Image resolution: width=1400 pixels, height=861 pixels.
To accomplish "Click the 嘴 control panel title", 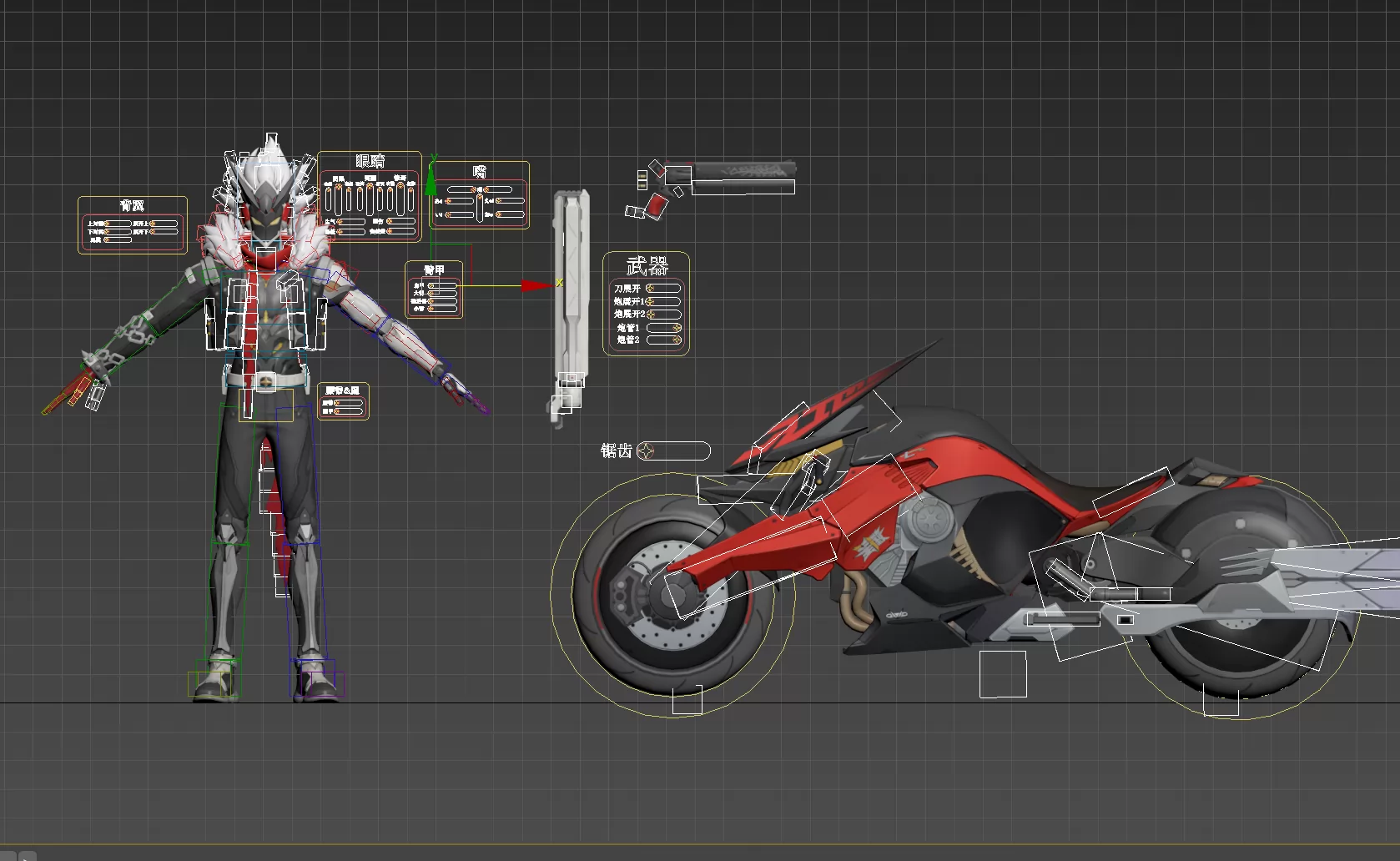I will click(x=480, y=171).
